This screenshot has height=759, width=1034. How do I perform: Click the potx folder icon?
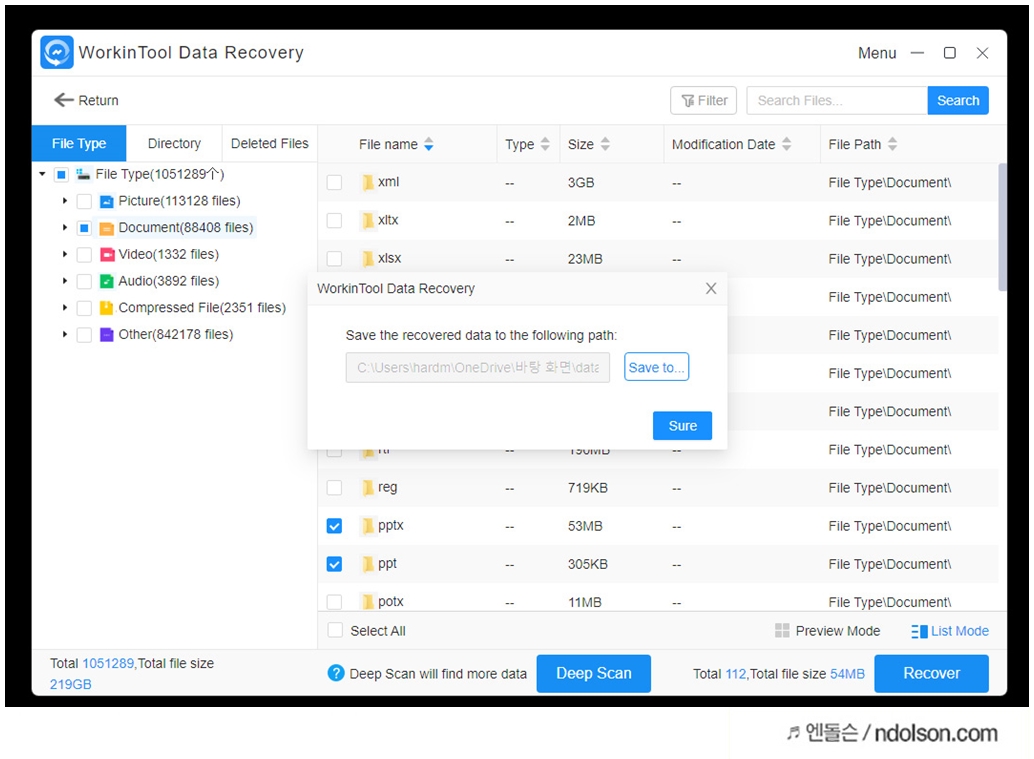[x=368, y=602]
